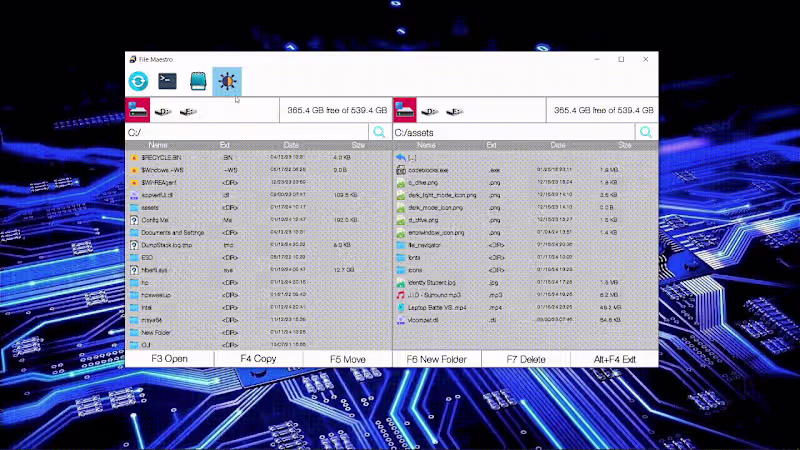Click the C:/assets path field

(x=513, y=132)
